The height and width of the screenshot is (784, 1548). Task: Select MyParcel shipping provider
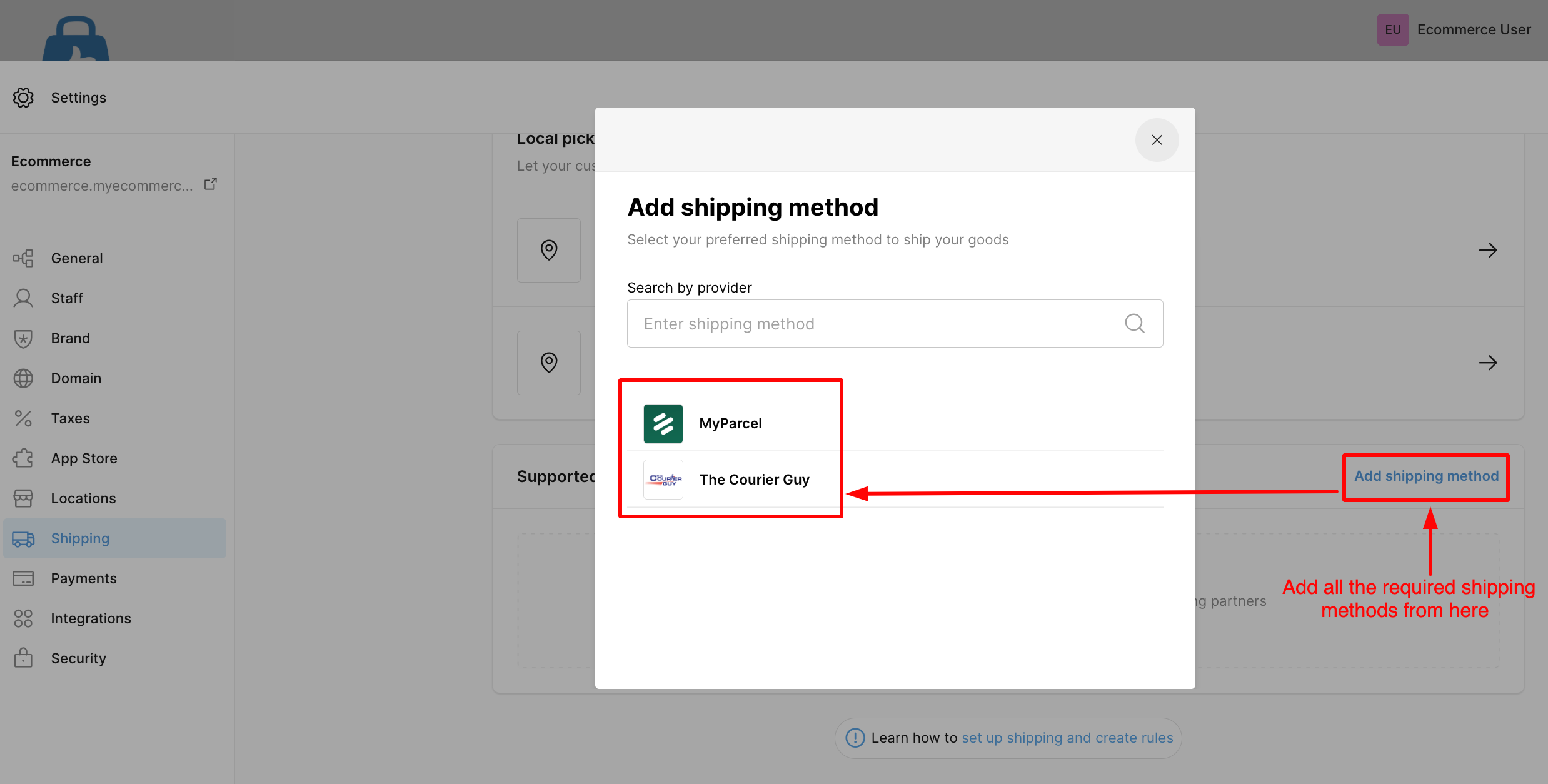pyautogui.click(x=895, y=423)
